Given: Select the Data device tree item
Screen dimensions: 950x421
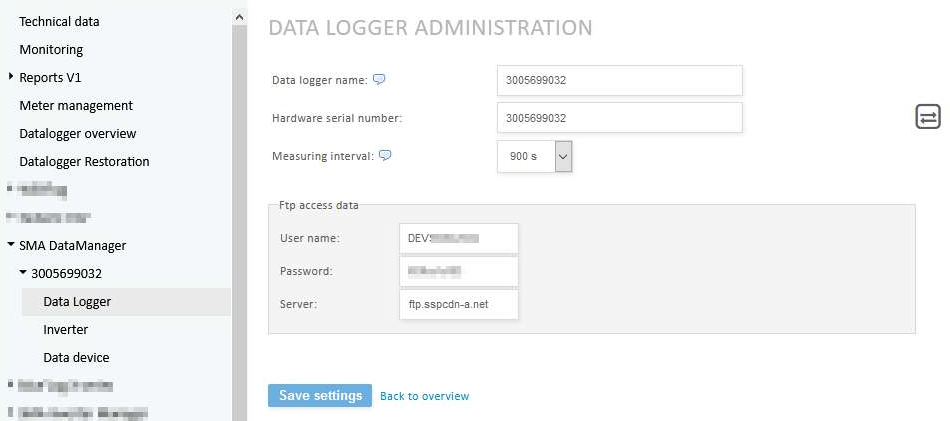Looking at the screenshot, I should (x=76, y=357).
